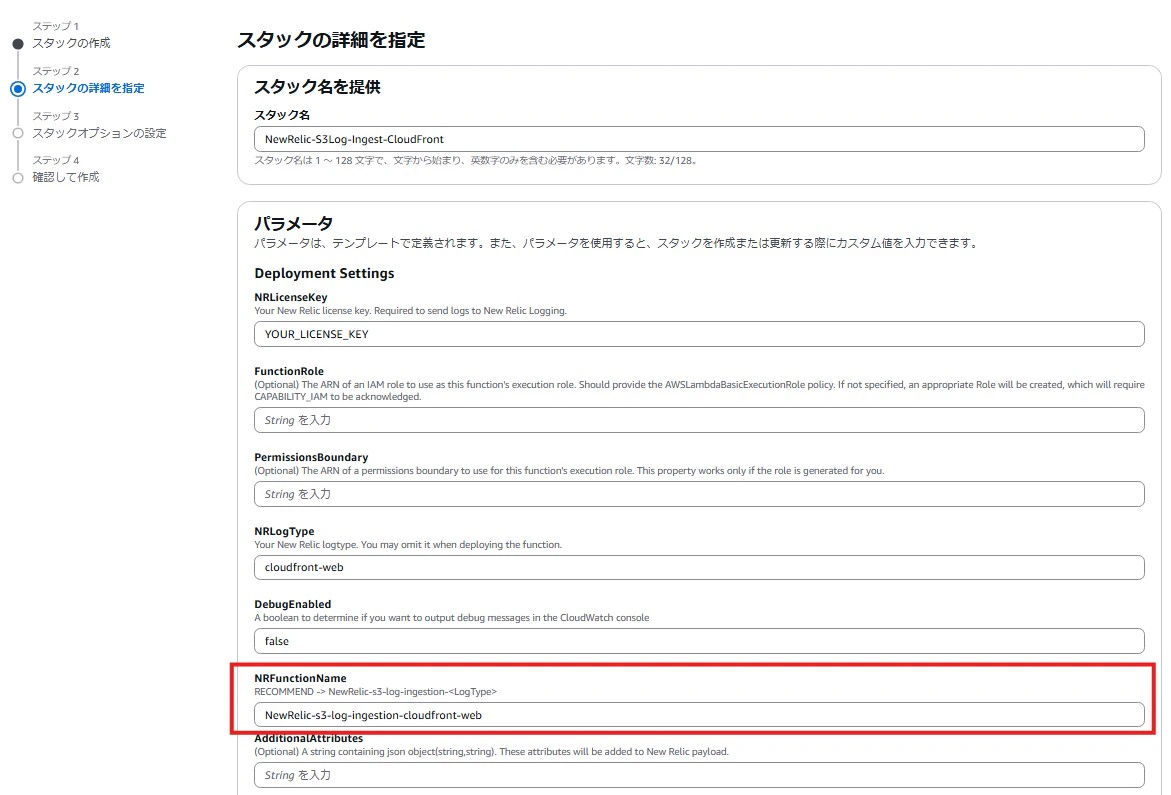Select step 4 確認して作成
The width and height of the screenshot is (1171, 795).
coord(66,177)
